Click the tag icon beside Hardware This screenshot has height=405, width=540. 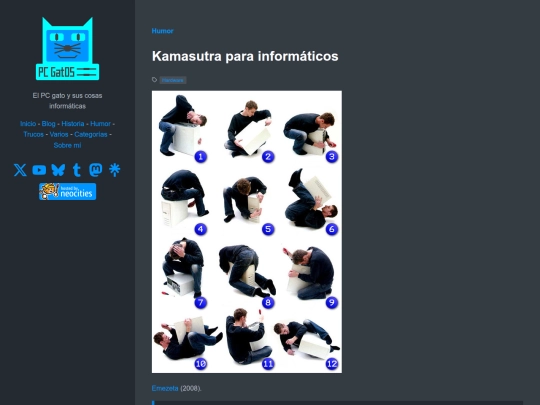tap(155, 80)
